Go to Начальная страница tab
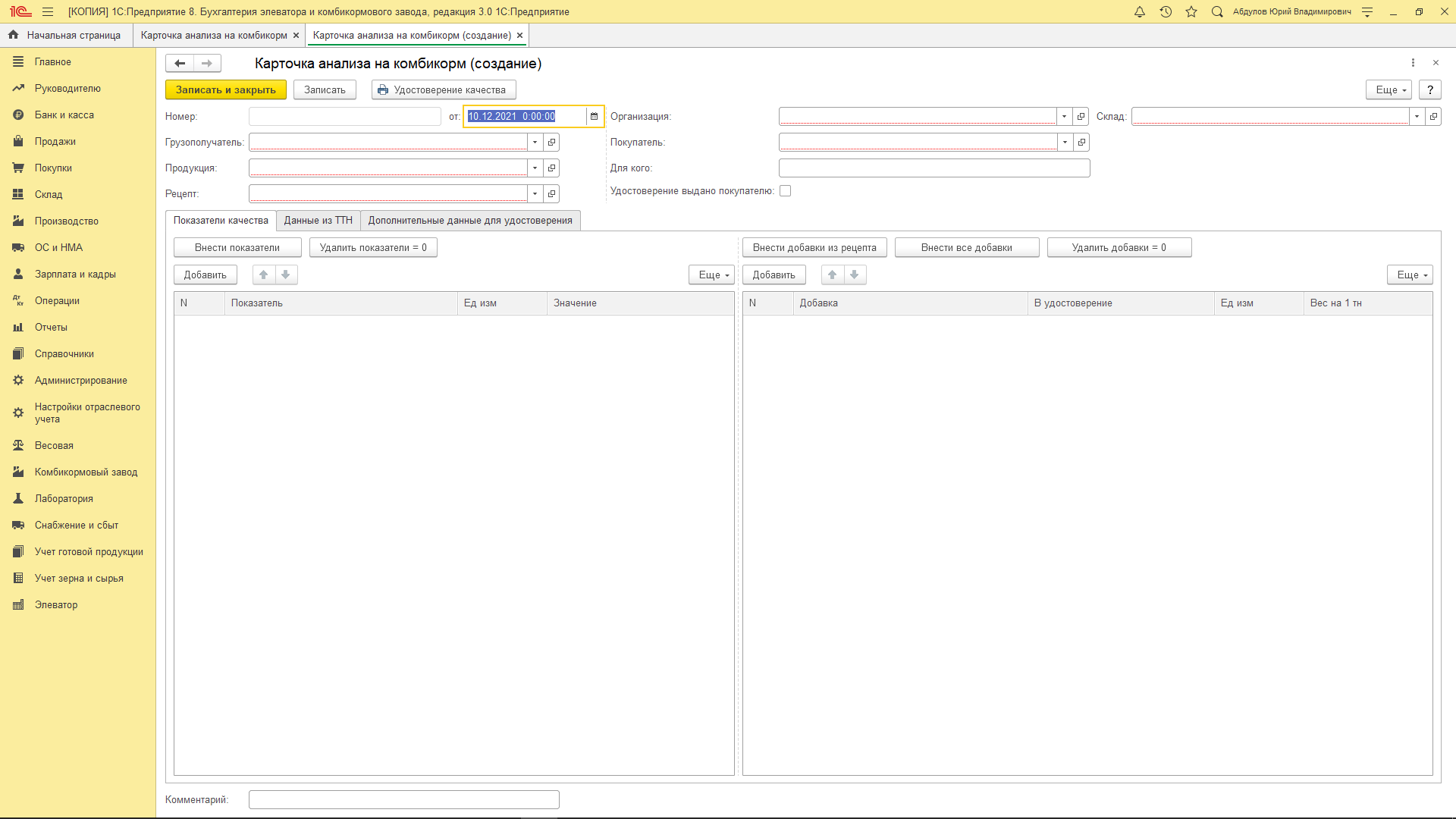Screen dimensions: 1456x819 (66, 36)
